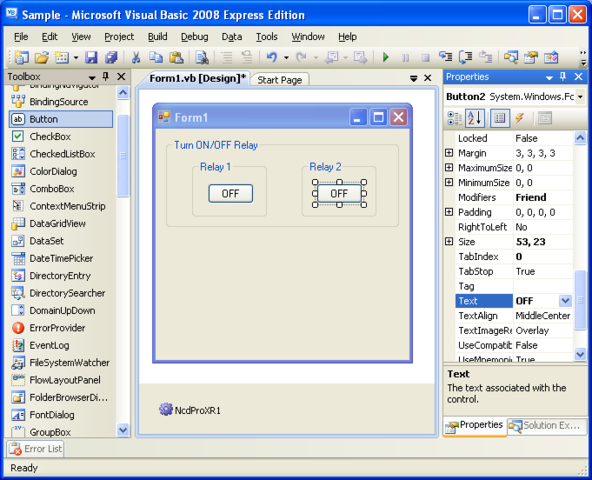This screenshot has height=480, width=592.
Task: Show Properties list button in Properties panel
Action: click(x=500, y=118)
